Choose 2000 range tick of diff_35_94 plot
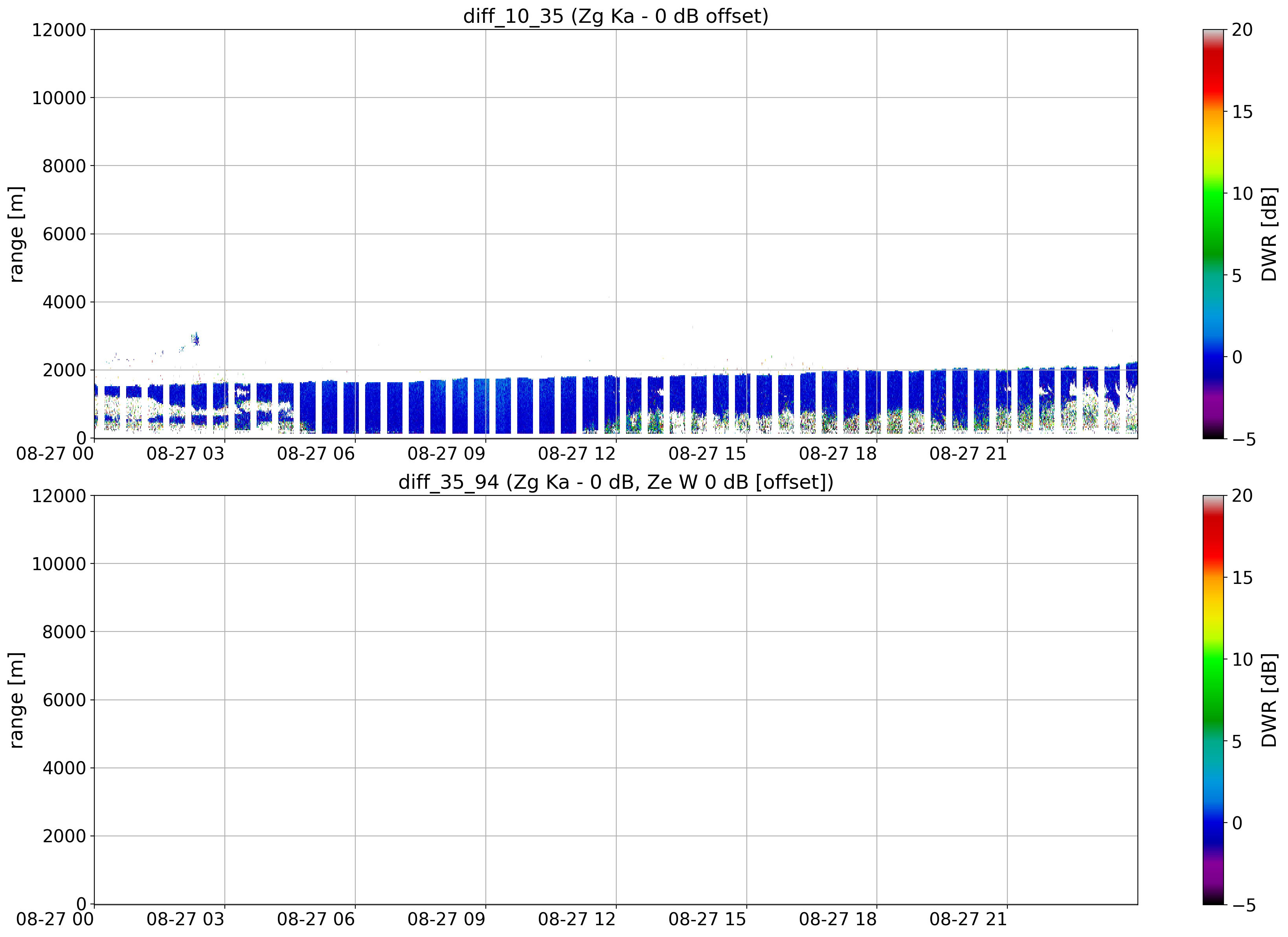Viewport: 1288px width, 937px height. (64, 836)
